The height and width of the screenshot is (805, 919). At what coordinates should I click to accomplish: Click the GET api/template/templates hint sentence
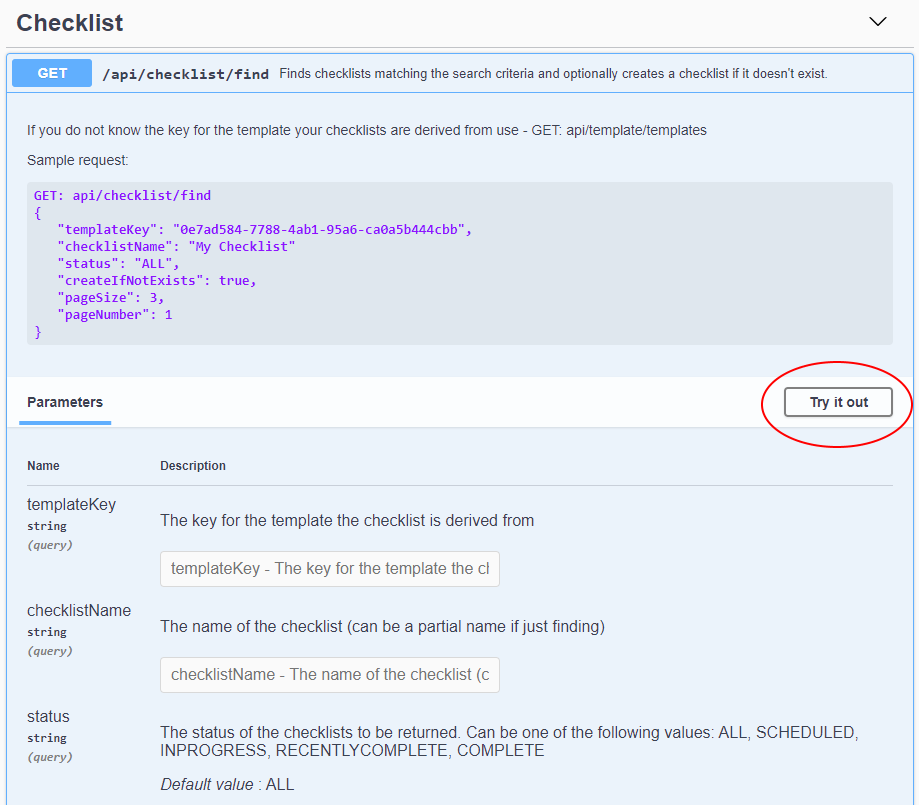click(367, 130)
